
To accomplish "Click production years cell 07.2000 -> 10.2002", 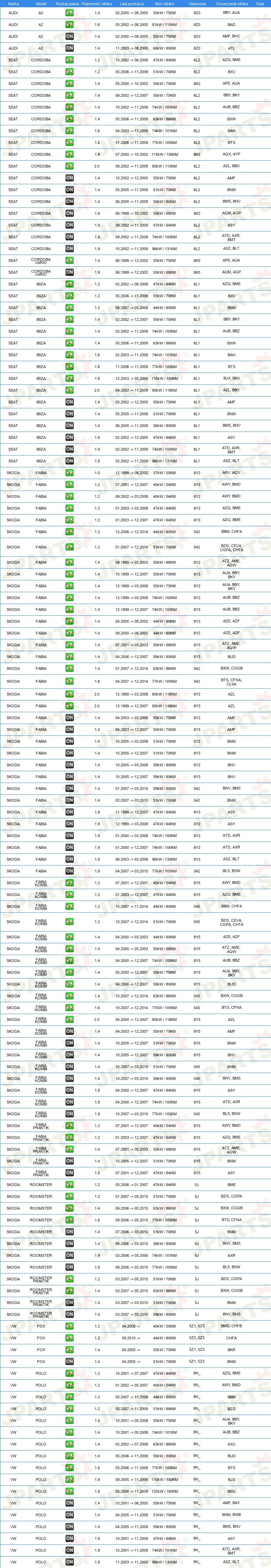I will [132, 155].
